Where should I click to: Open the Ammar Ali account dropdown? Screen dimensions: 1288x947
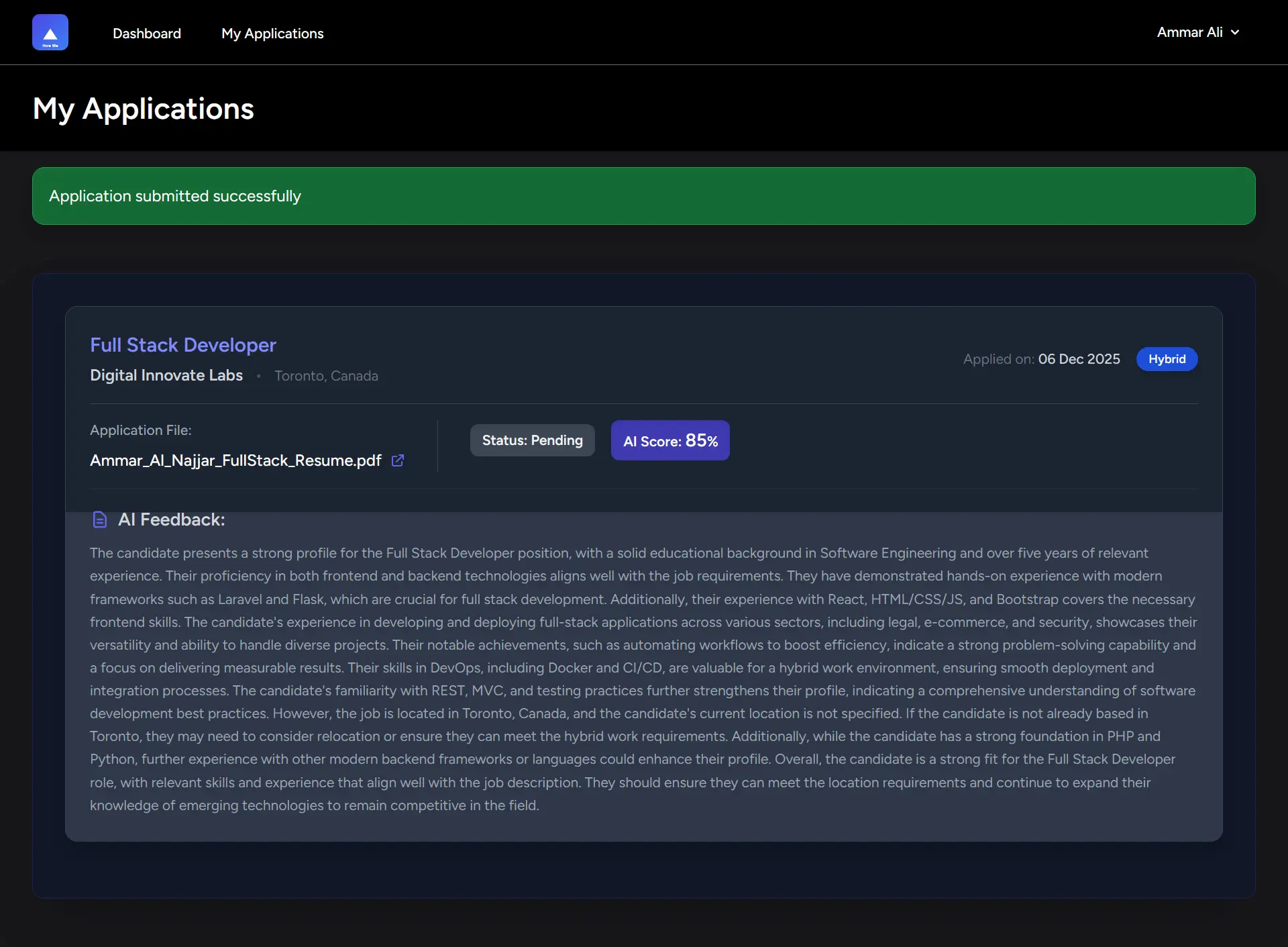1190,32
